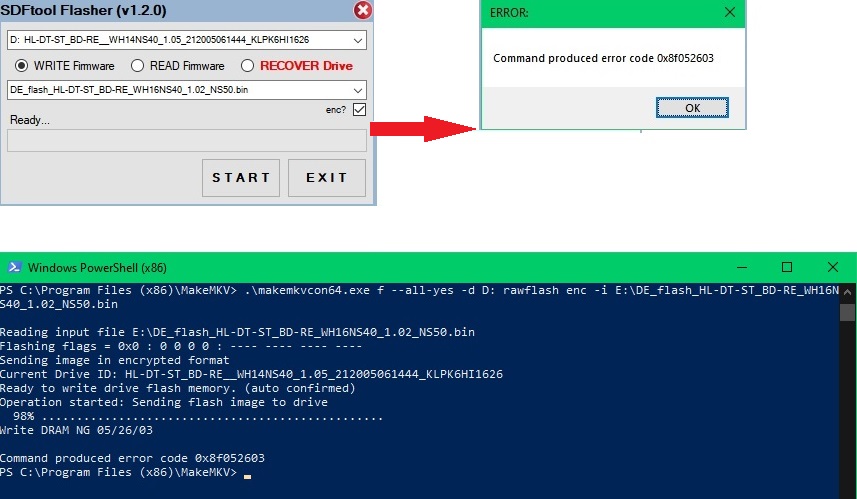This screenshot has width=857, height=499.
Task: Expand the drive selection dropdown arrow
Action: [357, 40]
